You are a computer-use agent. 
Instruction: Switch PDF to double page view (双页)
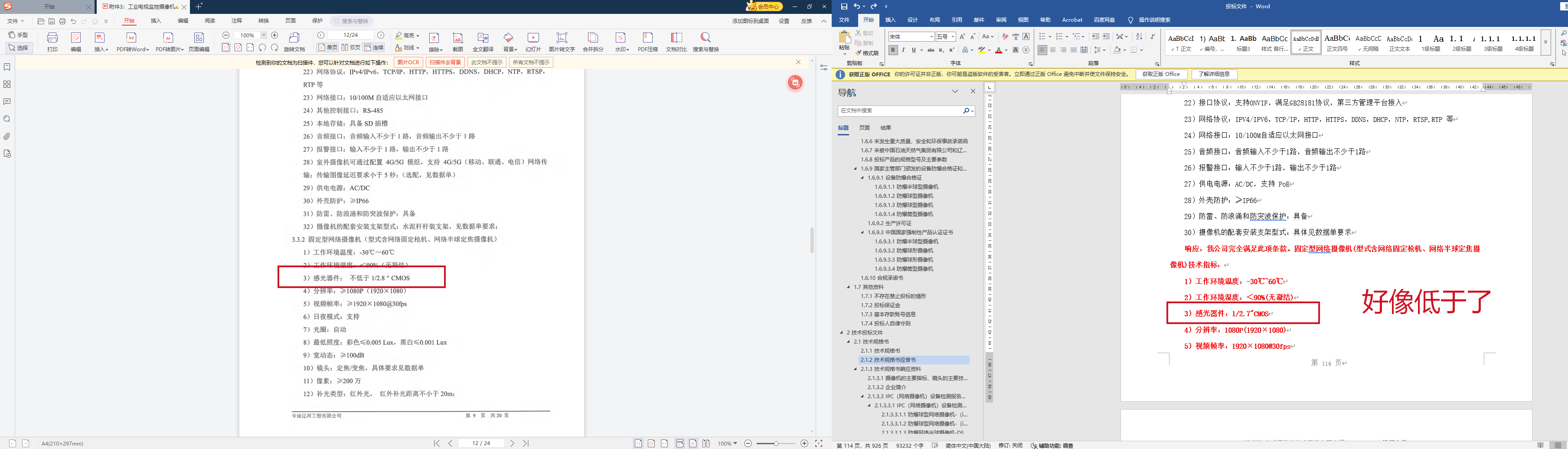[x=351, y=48]
